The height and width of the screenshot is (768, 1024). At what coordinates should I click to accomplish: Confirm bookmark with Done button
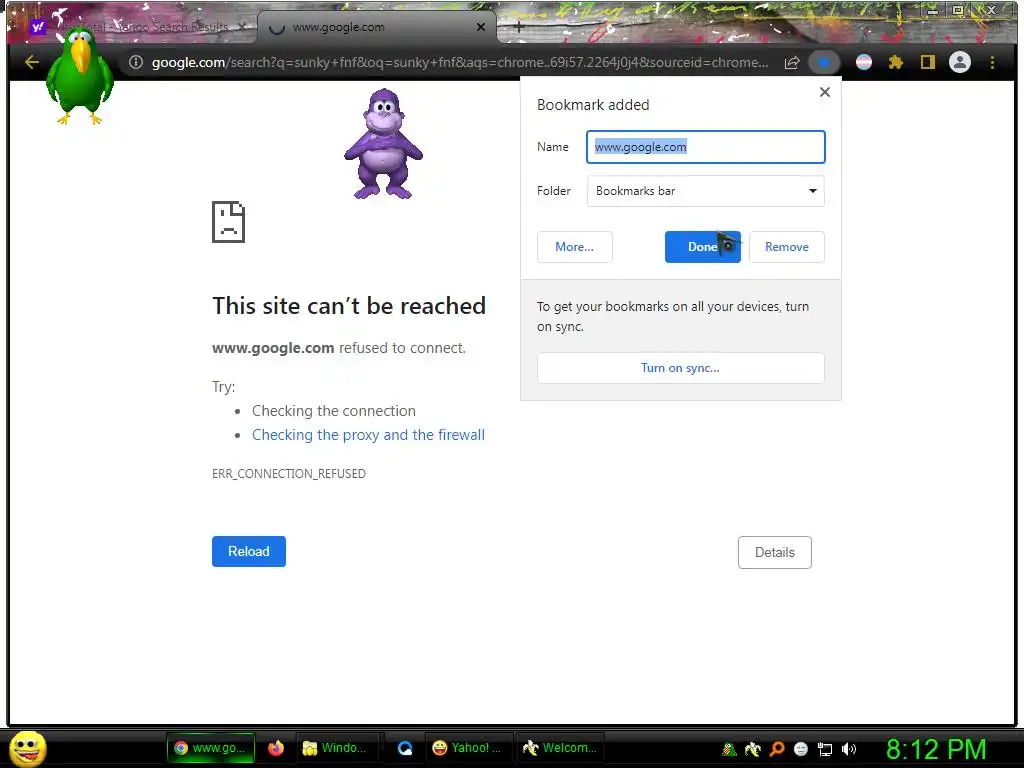pos(703,247)
